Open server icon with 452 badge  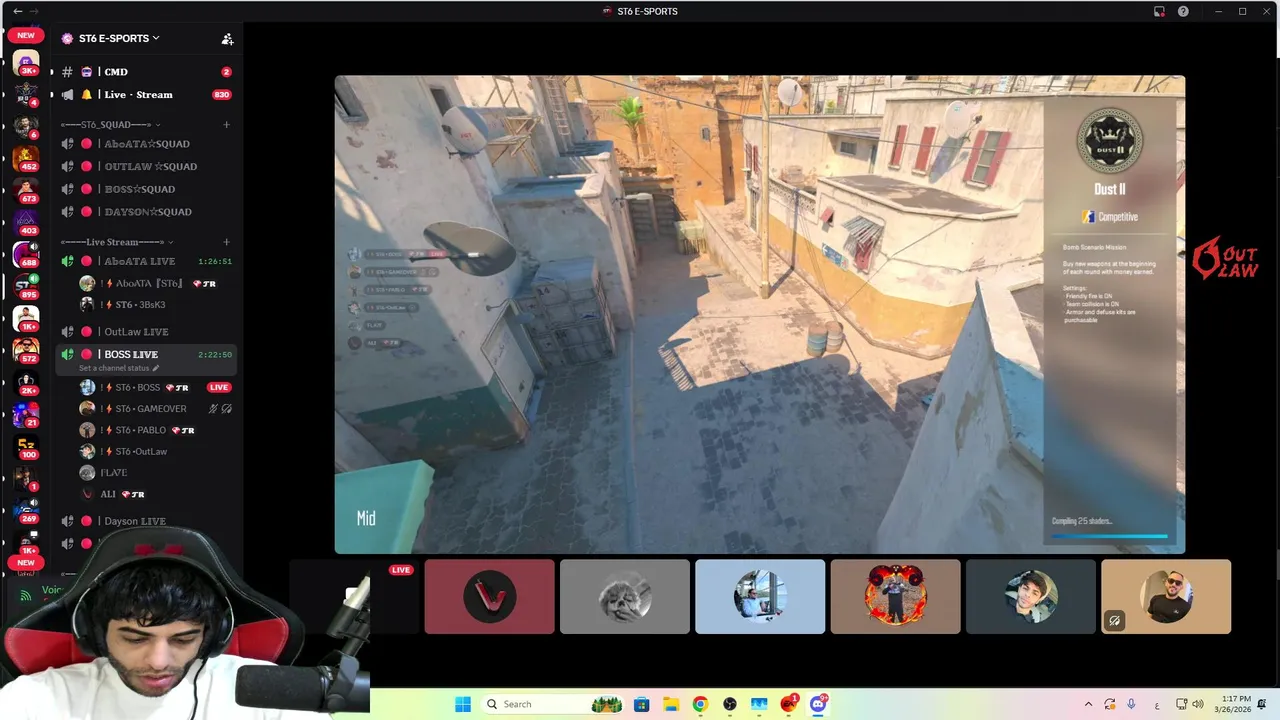[x=26, y=159]
